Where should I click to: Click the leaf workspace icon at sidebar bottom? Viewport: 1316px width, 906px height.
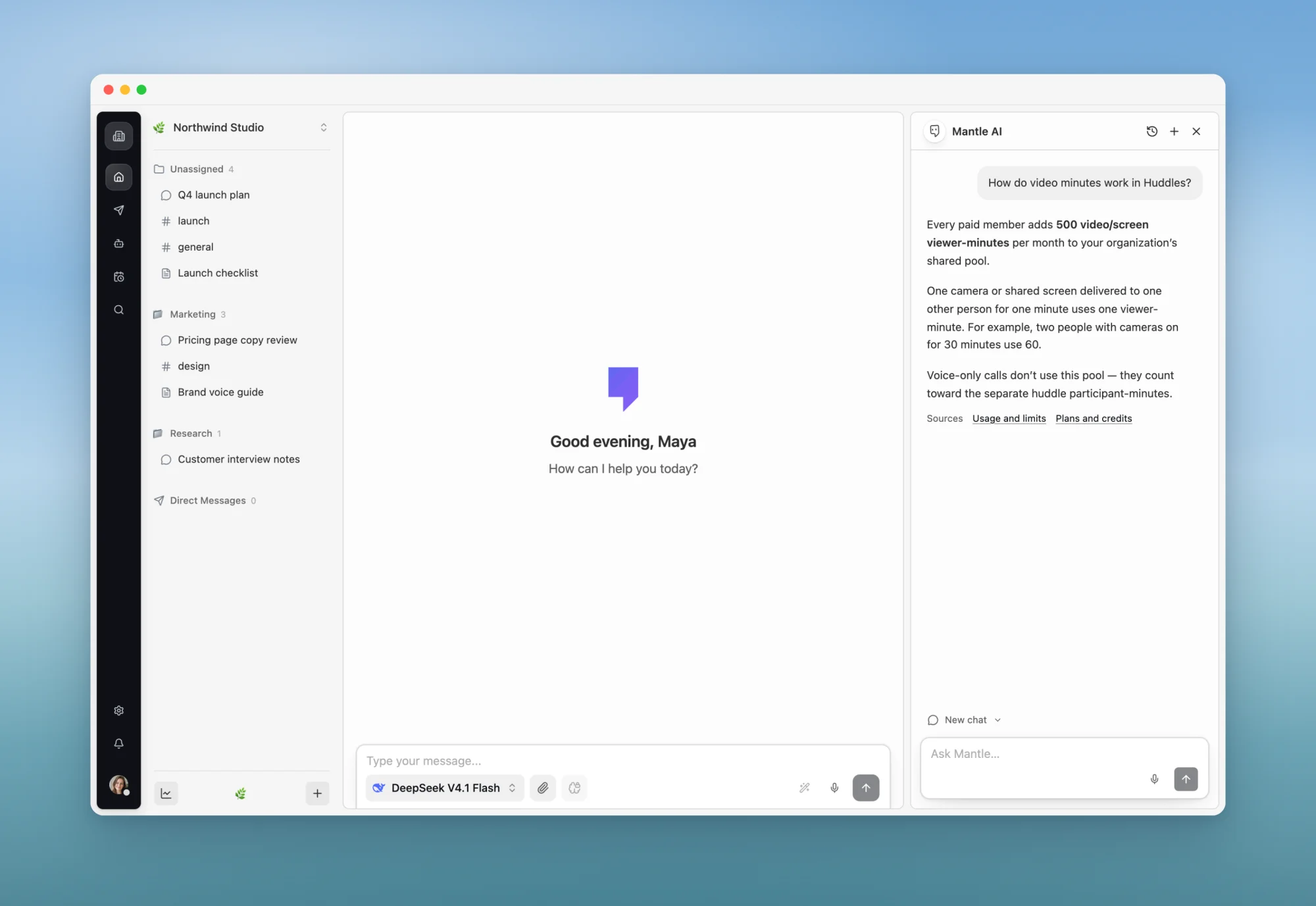tap(241, 793)
